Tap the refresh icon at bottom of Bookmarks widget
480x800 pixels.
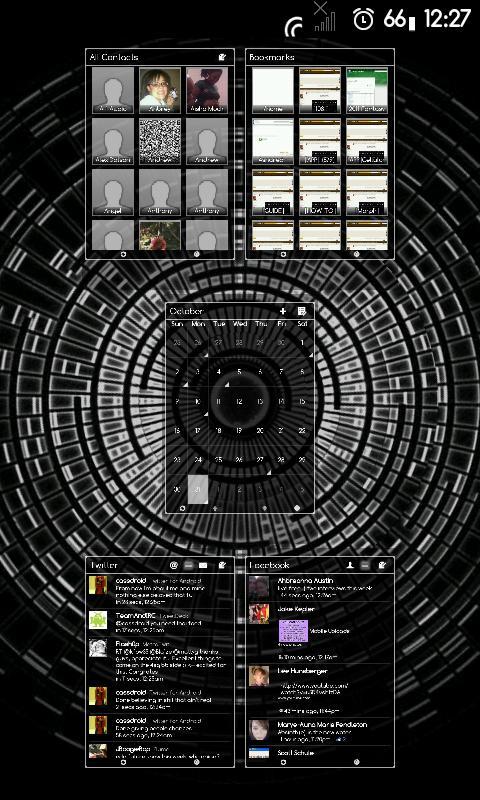(x=283, y=254)
